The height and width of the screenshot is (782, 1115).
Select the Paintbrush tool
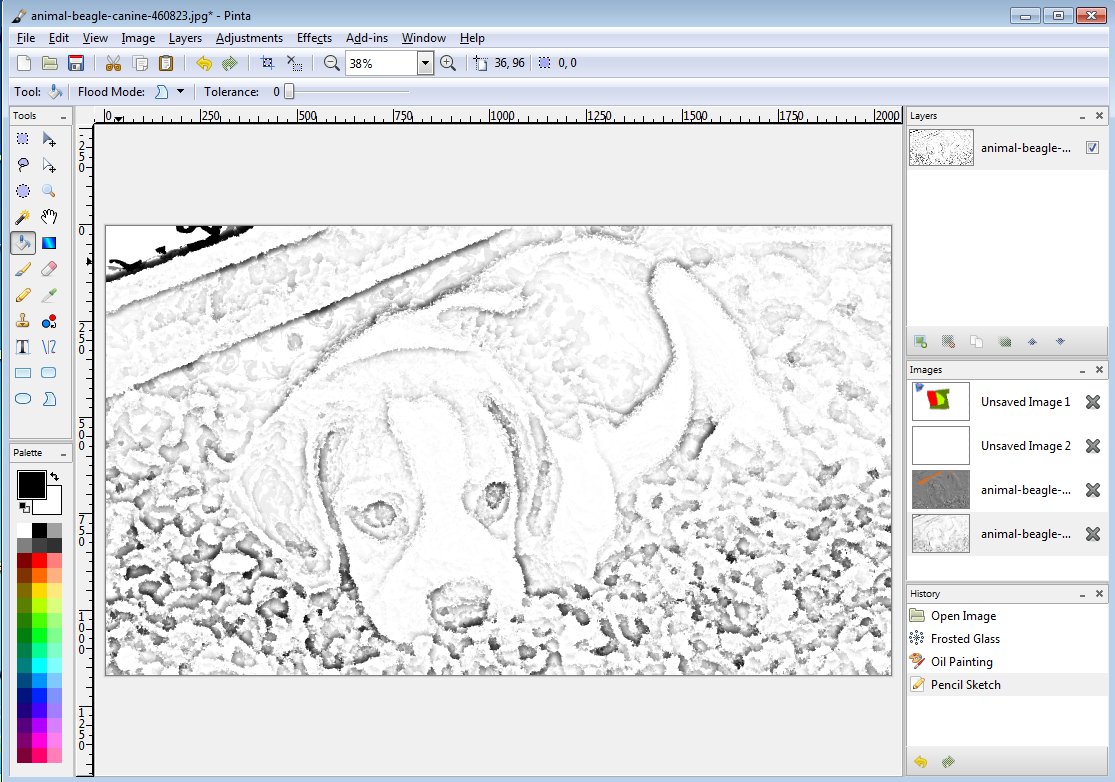click(x=22, y=268)
